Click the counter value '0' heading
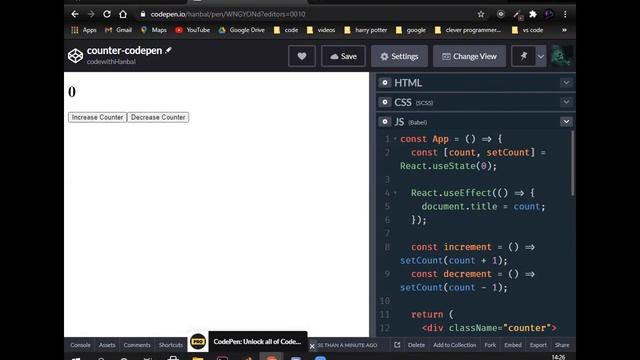This screenshot has height=360, width=640. pos(72,92)
